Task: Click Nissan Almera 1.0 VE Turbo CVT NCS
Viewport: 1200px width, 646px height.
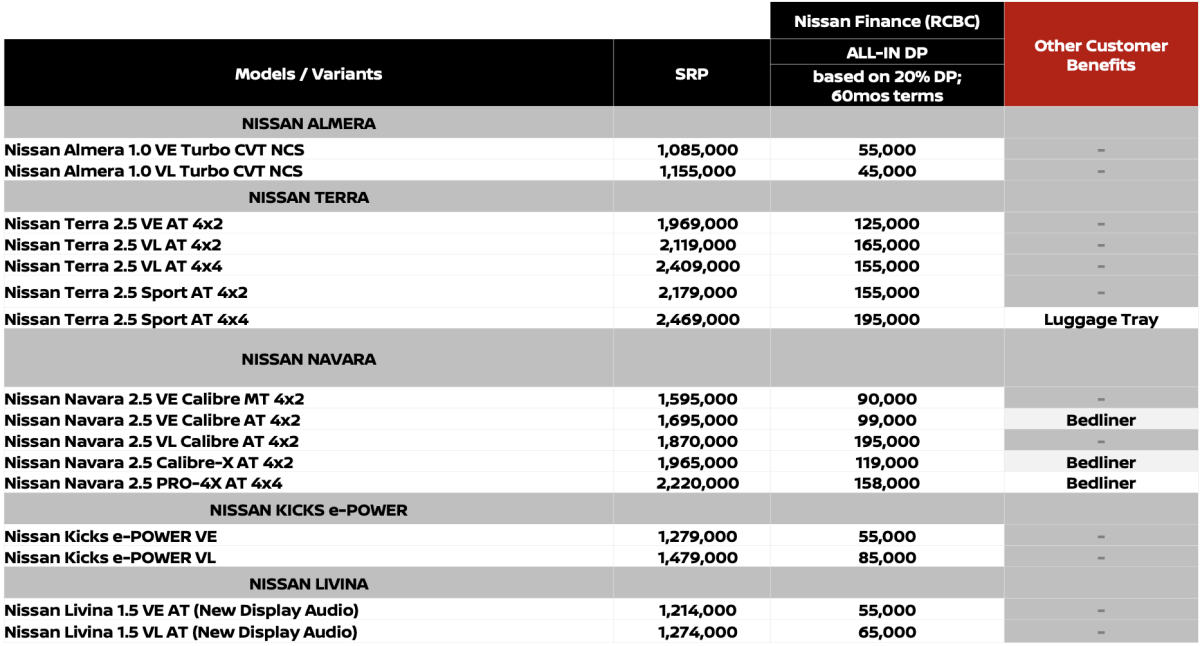Action: (155, 150)
